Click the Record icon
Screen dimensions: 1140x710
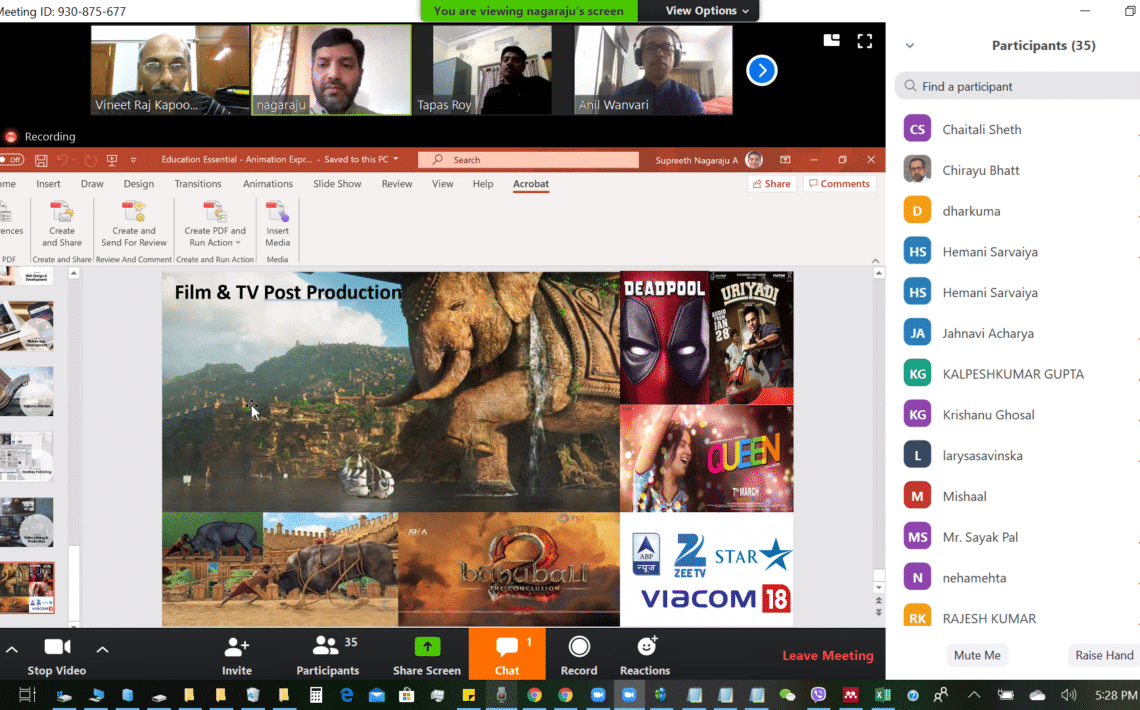[x=579, y=647]
